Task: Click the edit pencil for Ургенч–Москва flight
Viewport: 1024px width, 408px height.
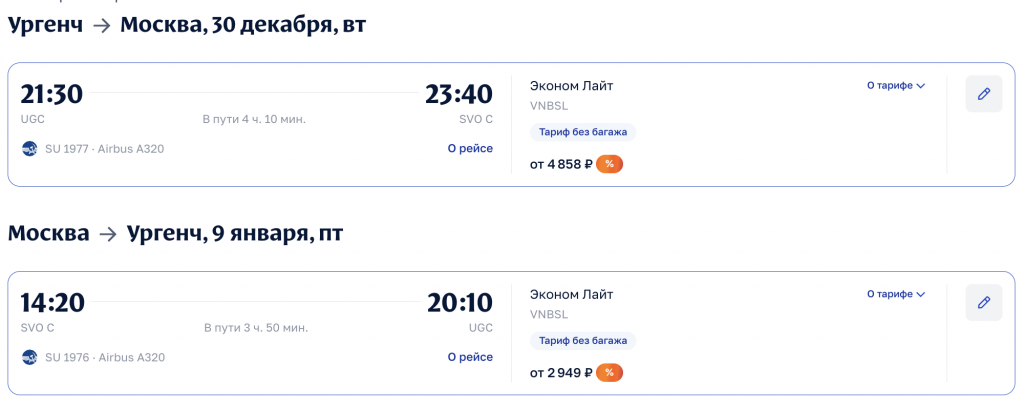Action: pos(983,94)
